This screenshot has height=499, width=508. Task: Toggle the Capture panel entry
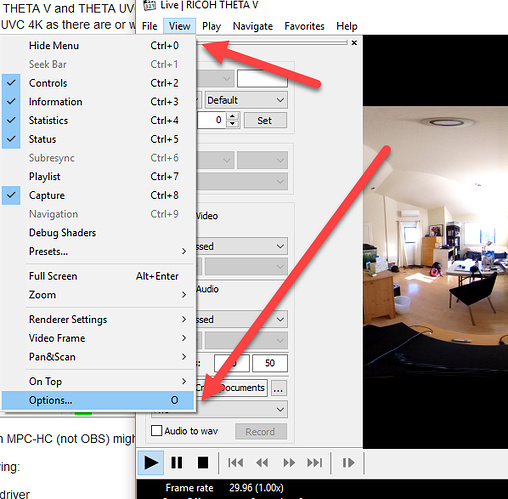(98, 195)
